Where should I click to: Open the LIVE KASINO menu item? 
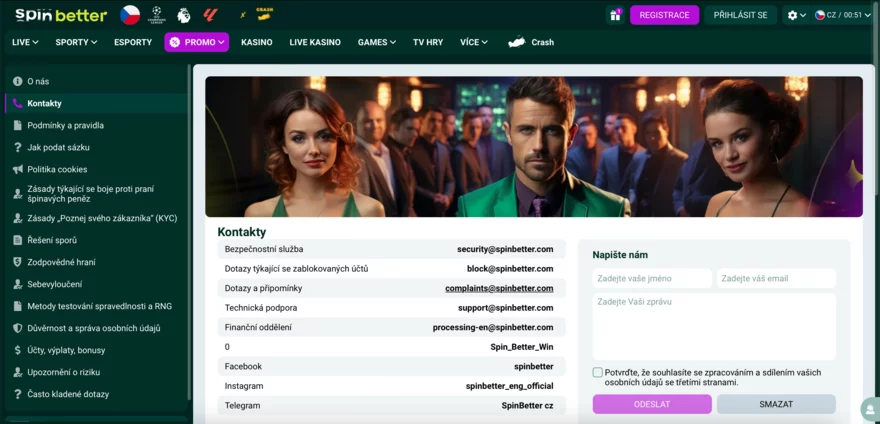pyautogui.click(x=315, y=42)
